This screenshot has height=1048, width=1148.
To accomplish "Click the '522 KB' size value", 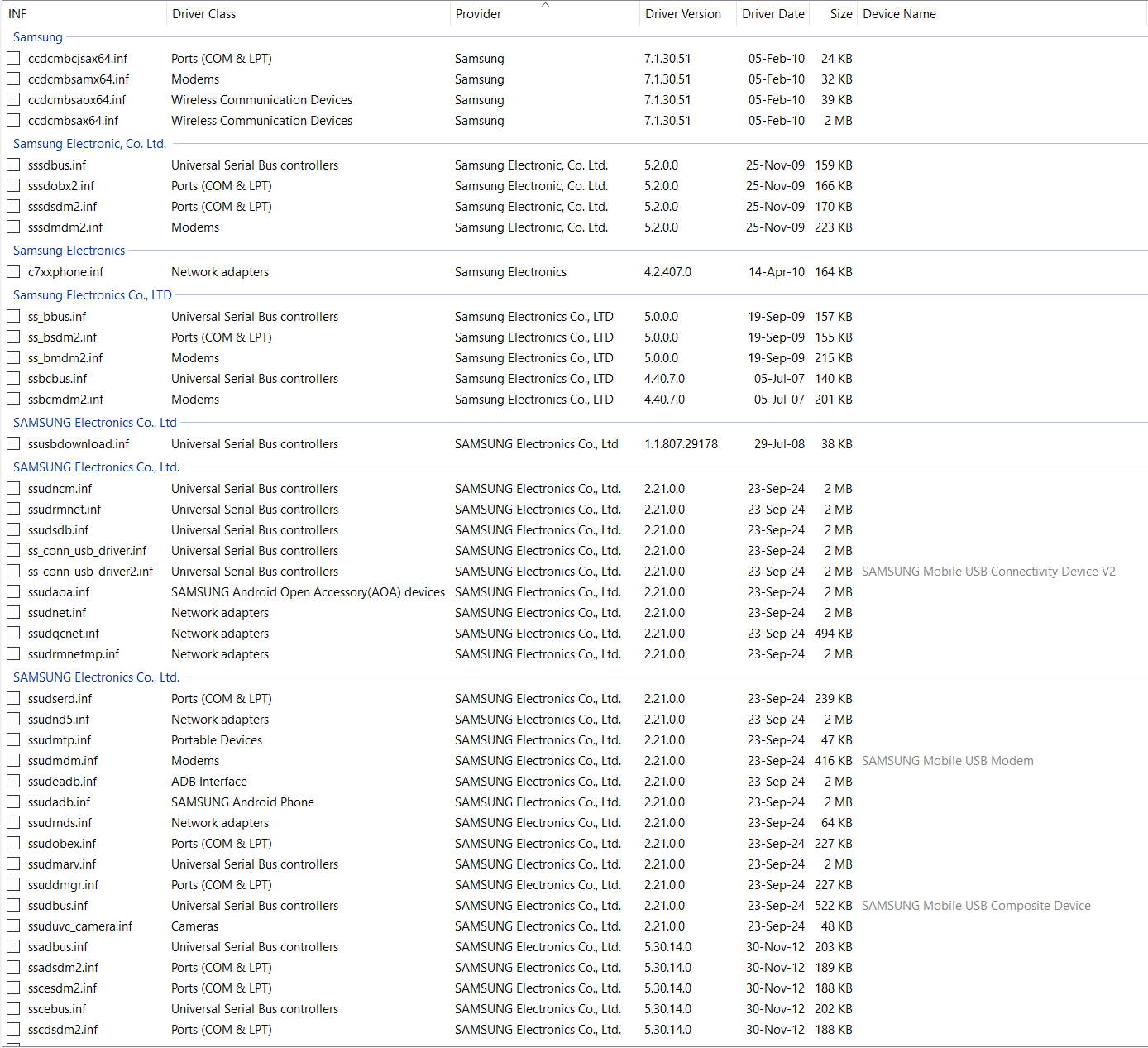I will [x=834, y=906].
